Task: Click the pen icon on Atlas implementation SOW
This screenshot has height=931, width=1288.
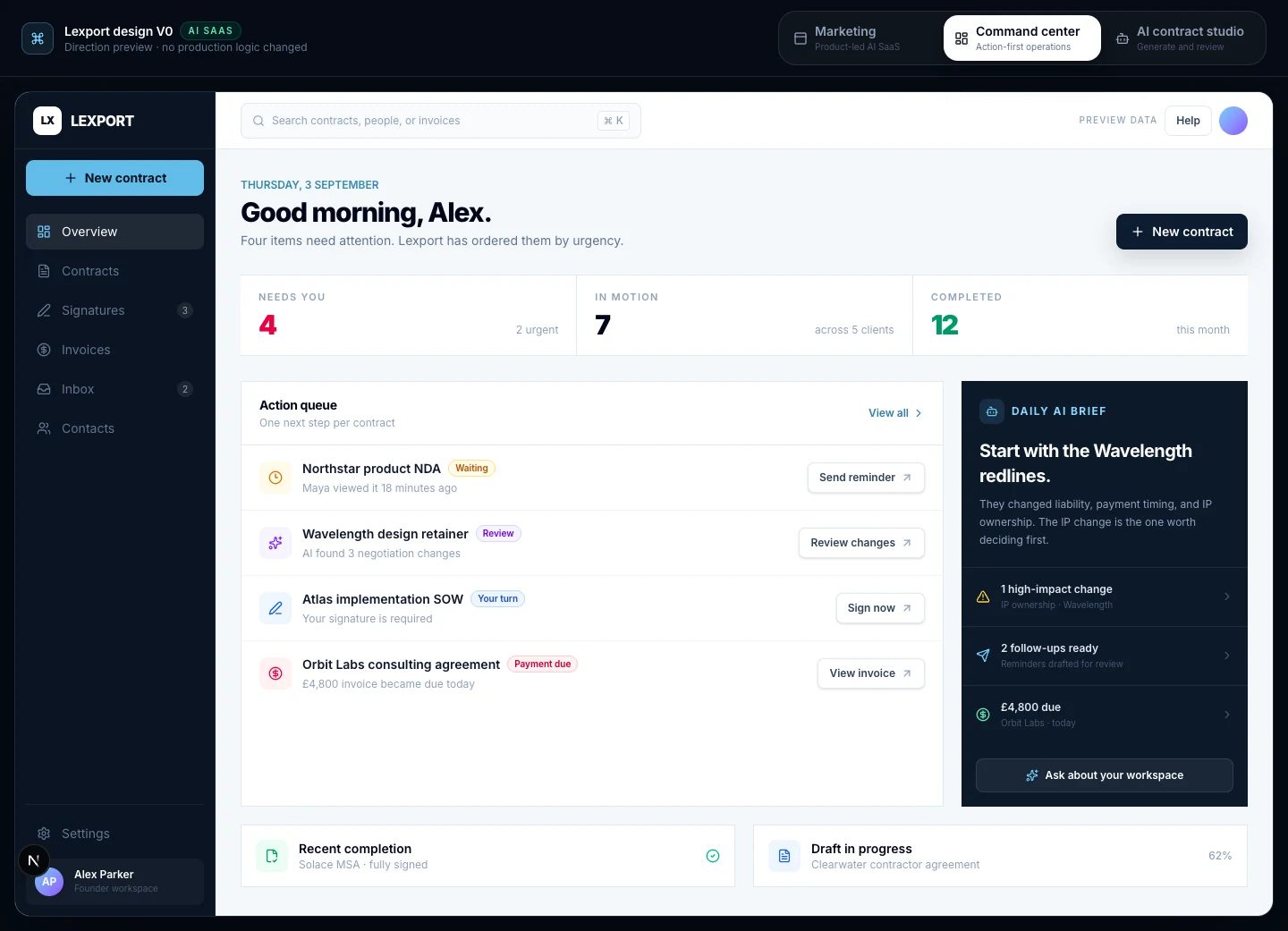Action: coord(275,608)
